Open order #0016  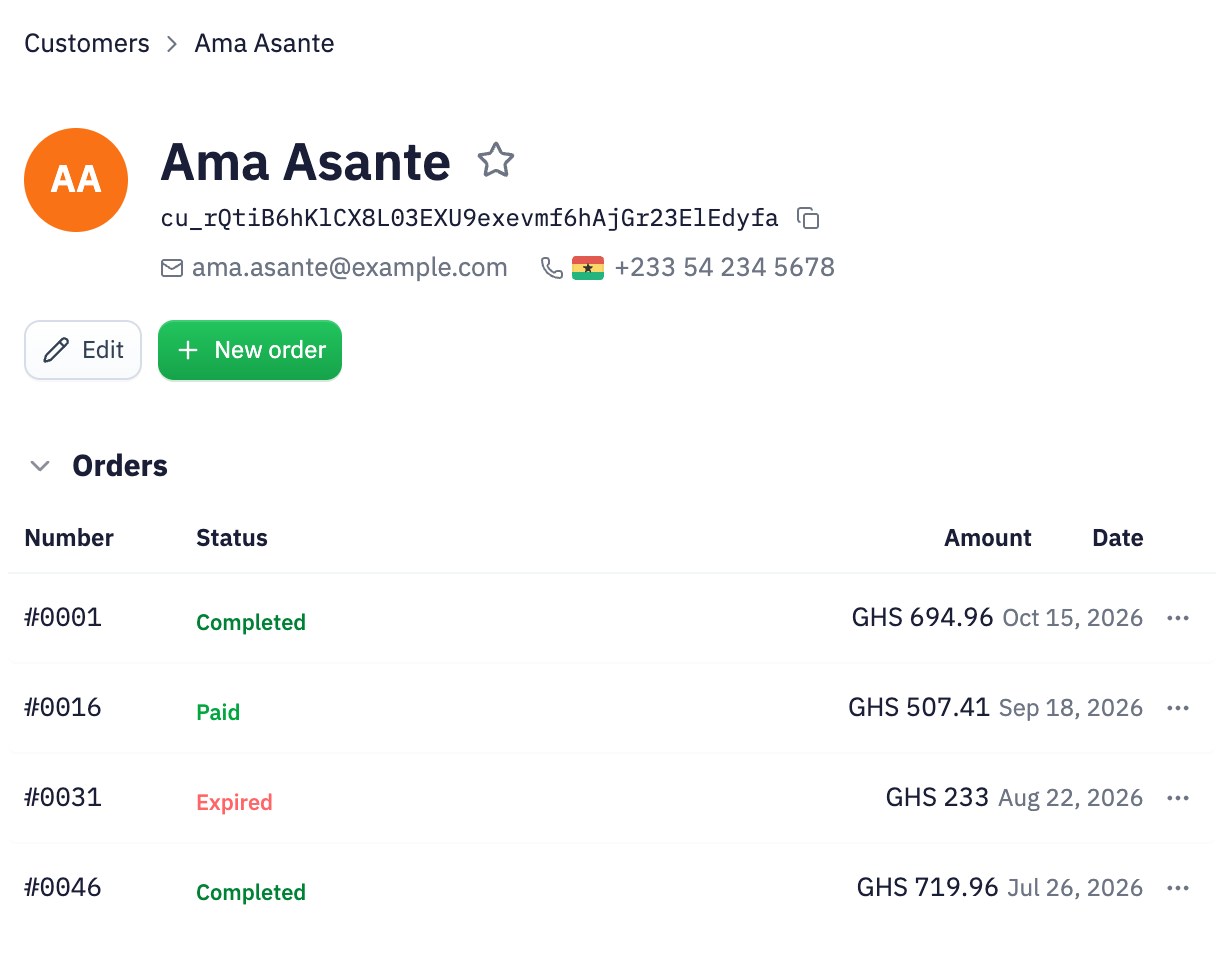coord(63,708)
